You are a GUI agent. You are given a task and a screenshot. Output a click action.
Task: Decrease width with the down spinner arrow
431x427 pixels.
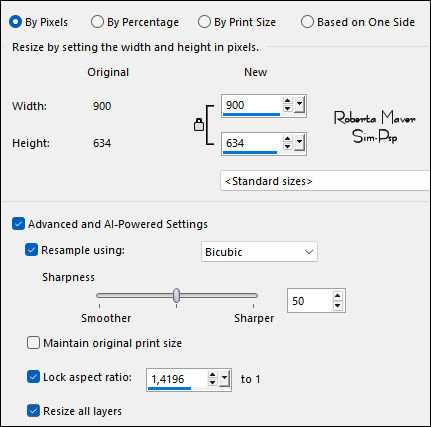pos(287,108)
